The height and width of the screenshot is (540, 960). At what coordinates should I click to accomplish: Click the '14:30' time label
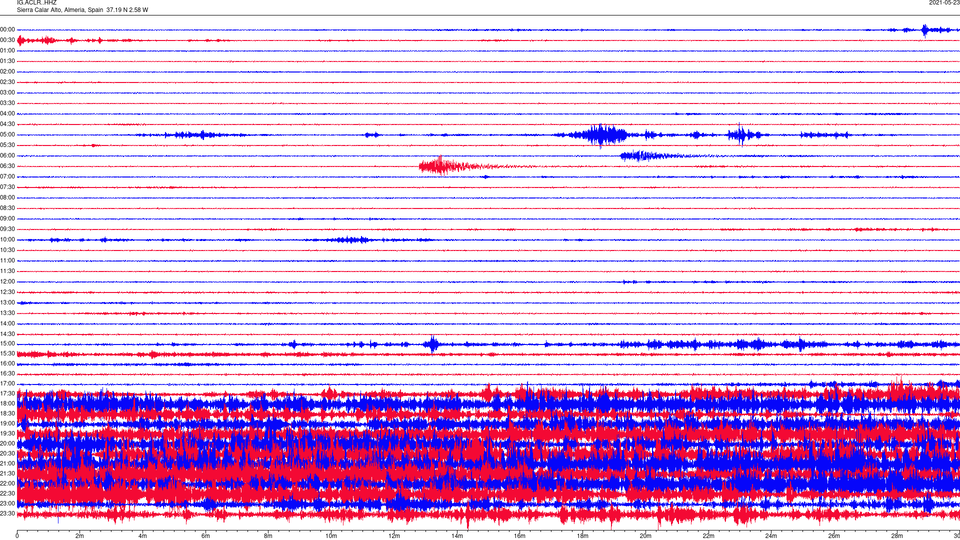7,334
